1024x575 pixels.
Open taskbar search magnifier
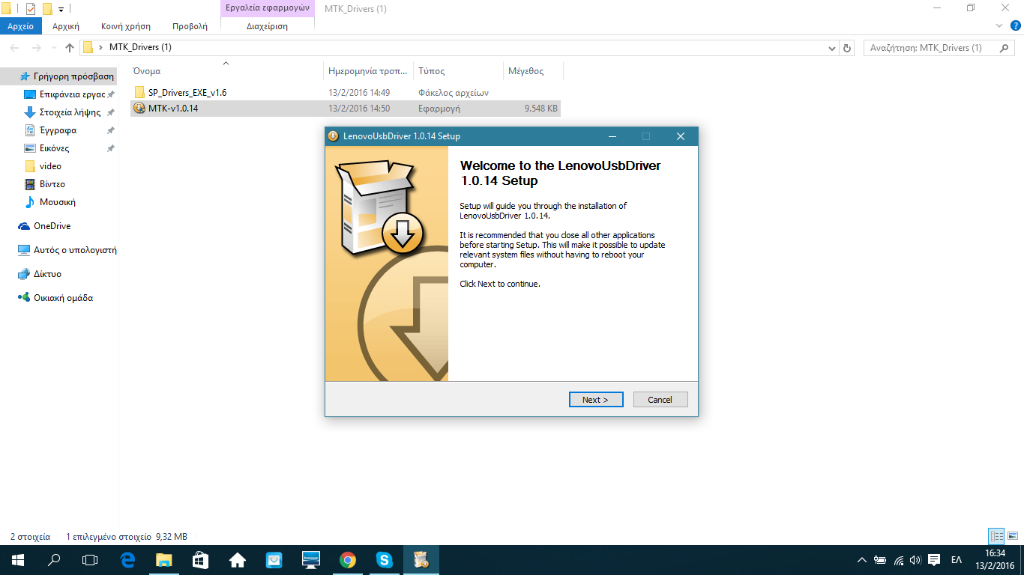click(54, 560)
